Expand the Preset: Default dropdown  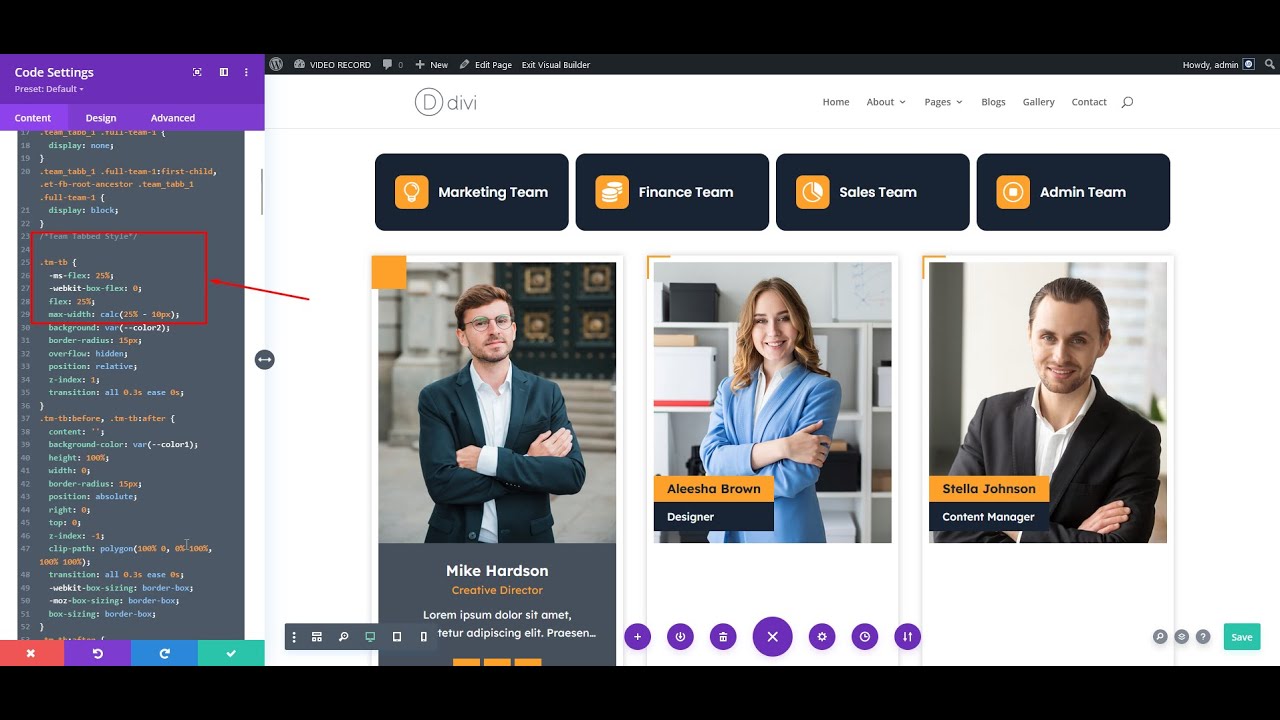coord(49,89)
